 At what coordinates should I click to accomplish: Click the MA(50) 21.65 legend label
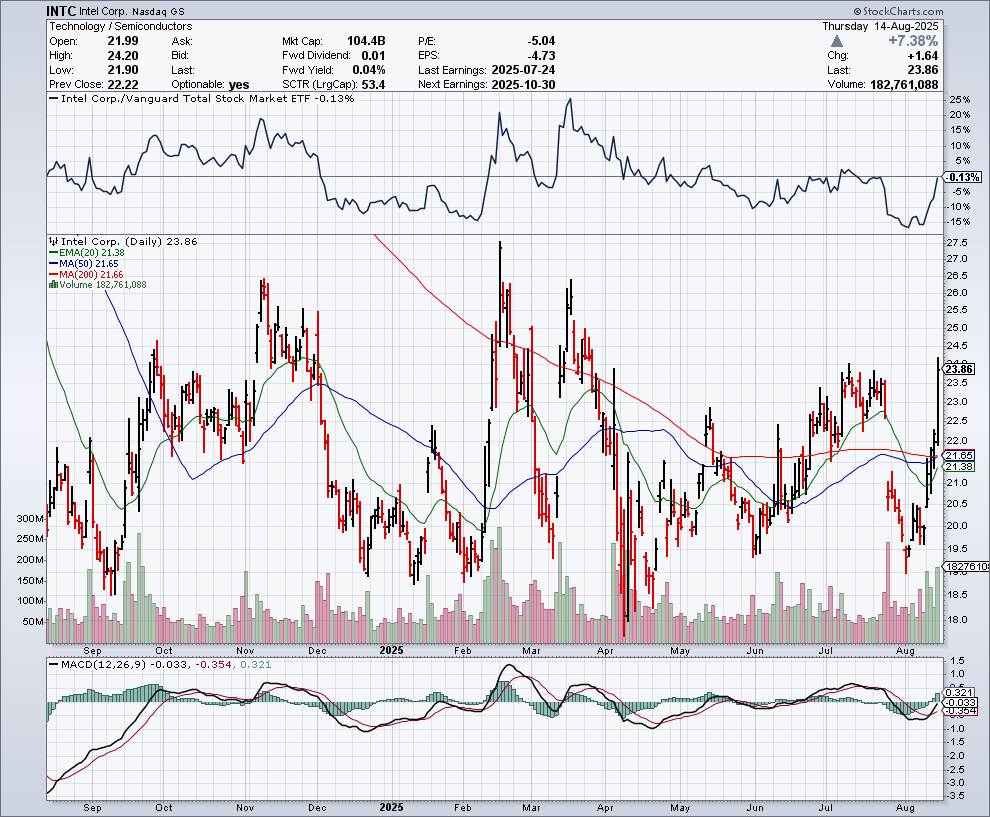88,264
